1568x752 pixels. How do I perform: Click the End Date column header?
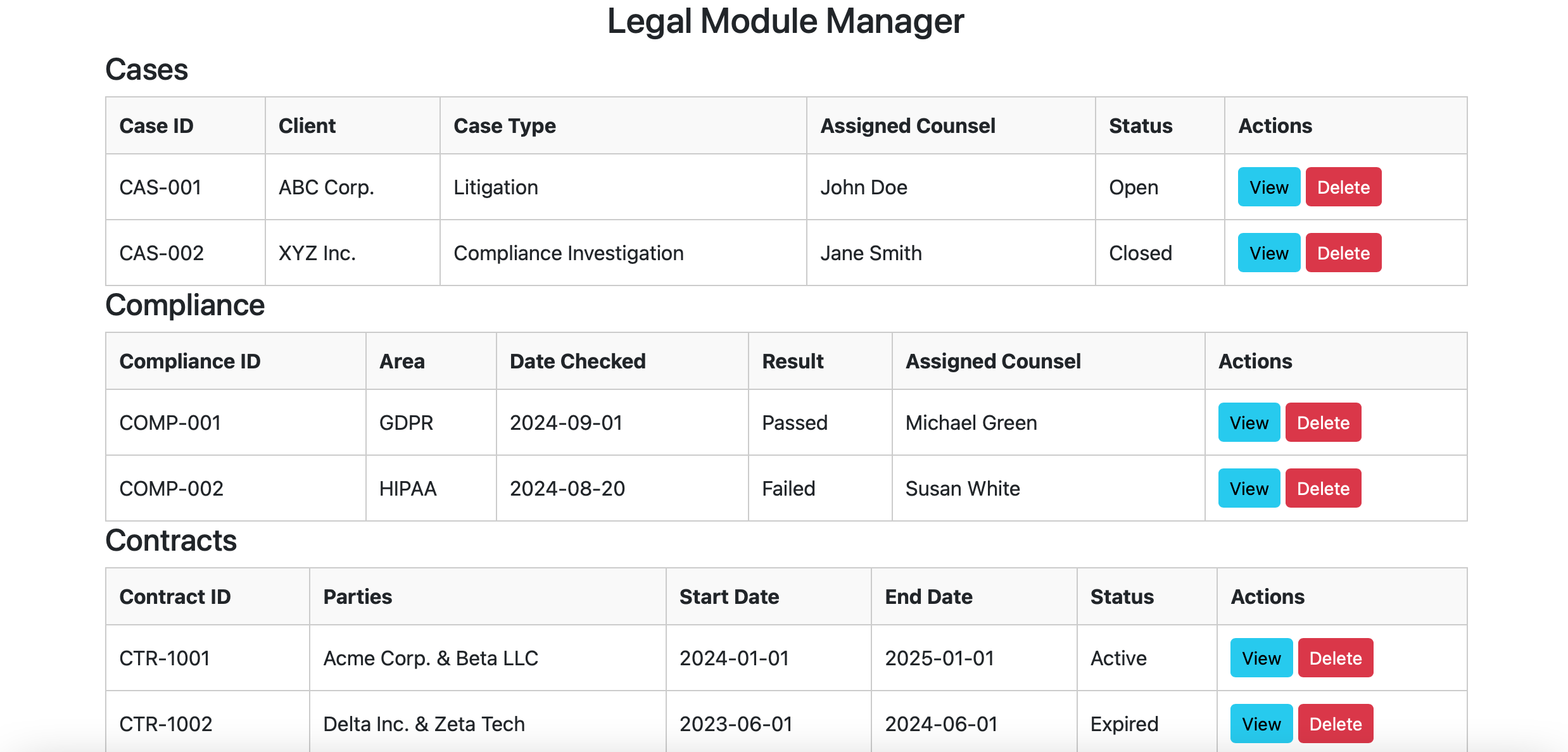928,597
